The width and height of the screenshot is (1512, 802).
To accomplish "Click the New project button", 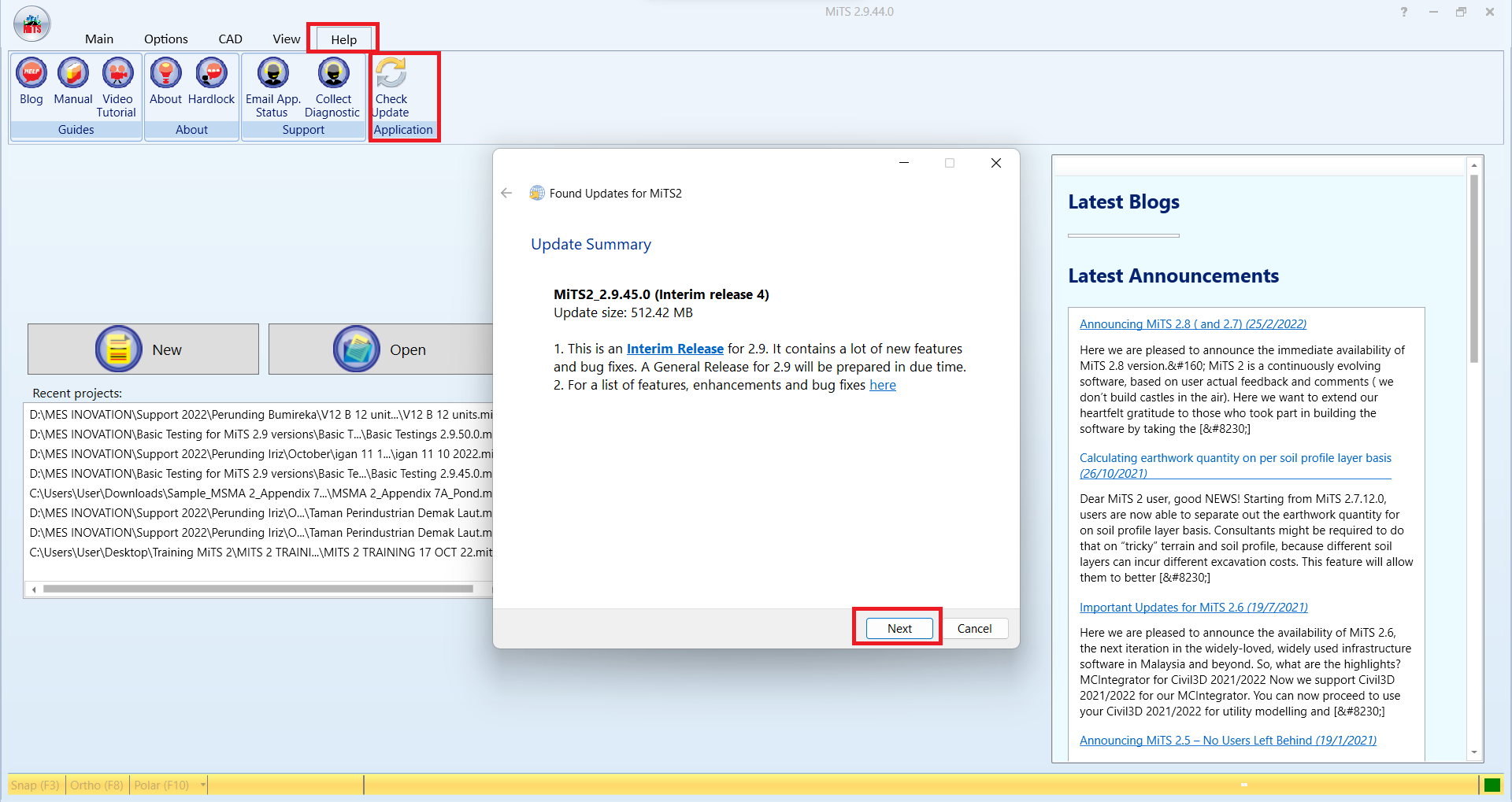I will coord(143,349).
